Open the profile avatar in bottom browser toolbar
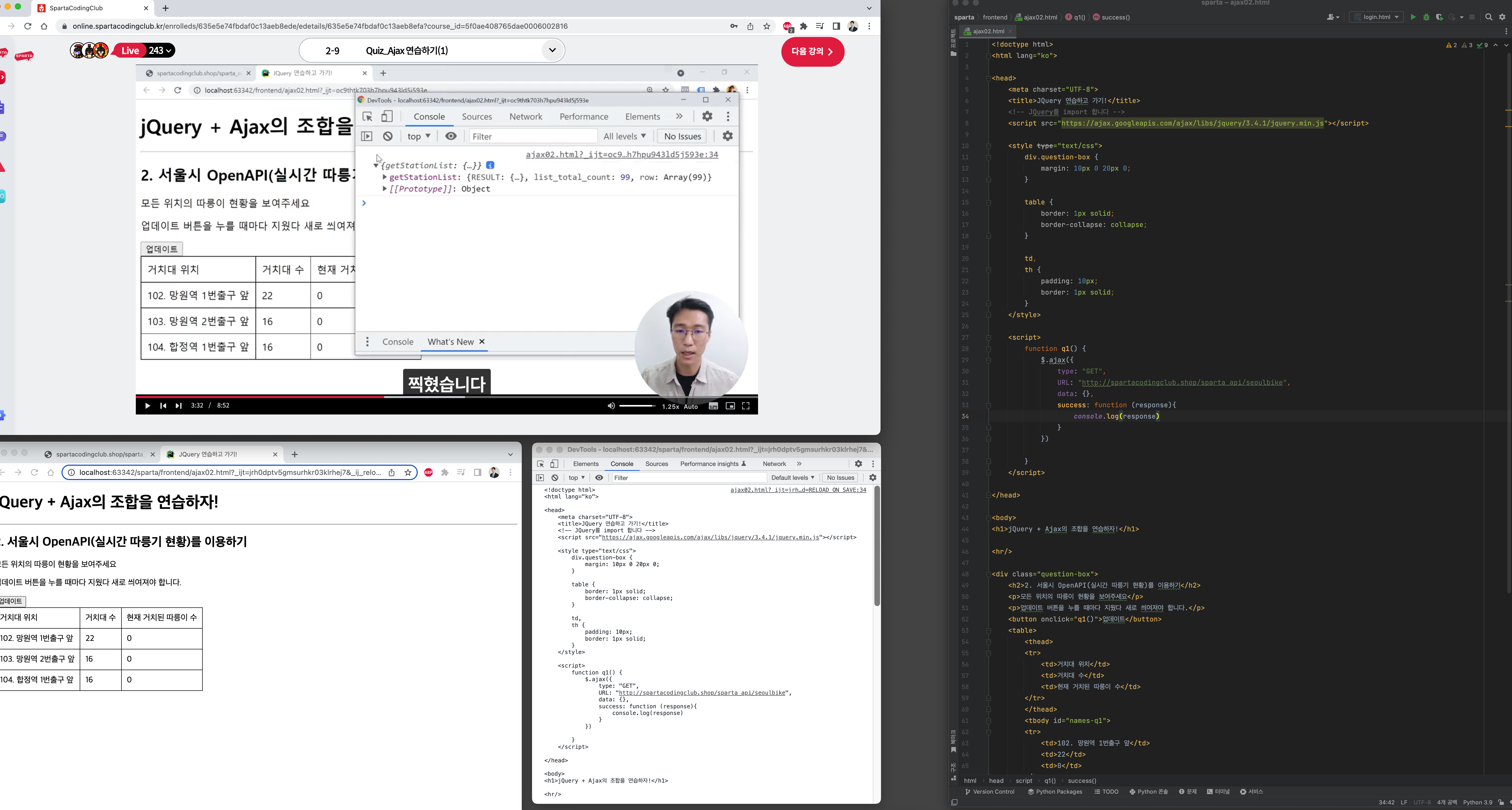 tap(494, 473)
